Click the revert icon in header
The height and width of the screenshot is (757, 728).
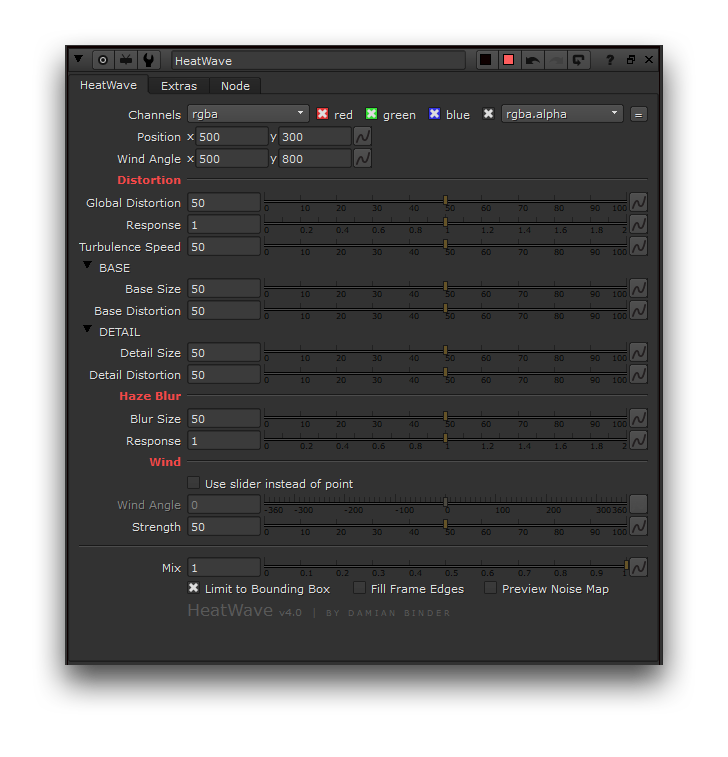coord(579,60)
